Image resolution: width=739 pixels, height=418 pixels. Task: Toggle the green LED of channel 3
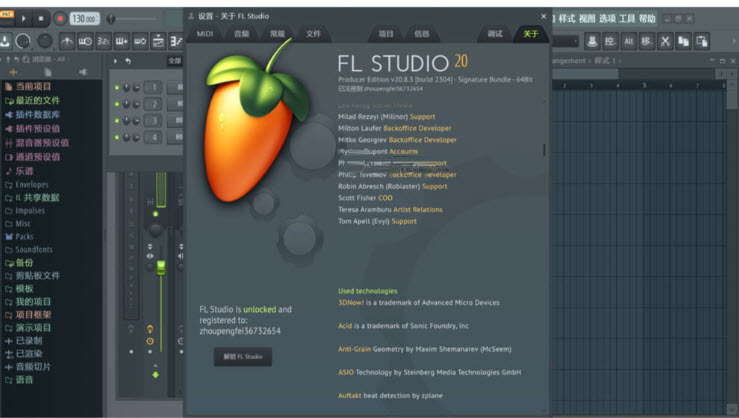[117, 121]
